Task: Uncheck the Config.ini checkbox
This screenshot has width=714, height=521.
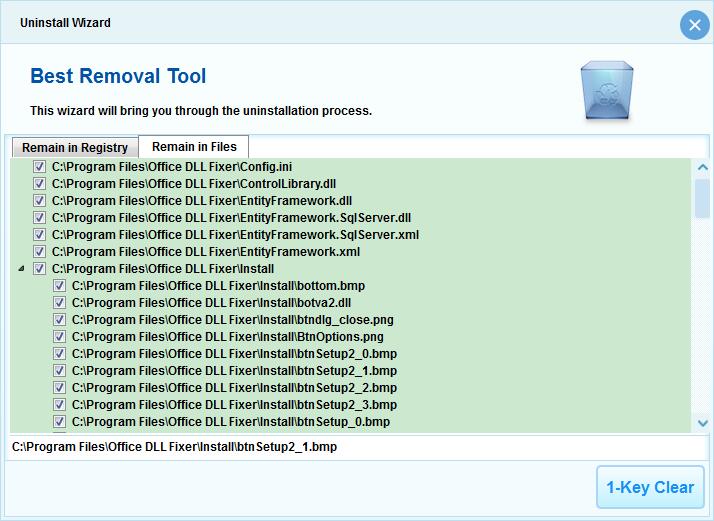Action: 39,167
